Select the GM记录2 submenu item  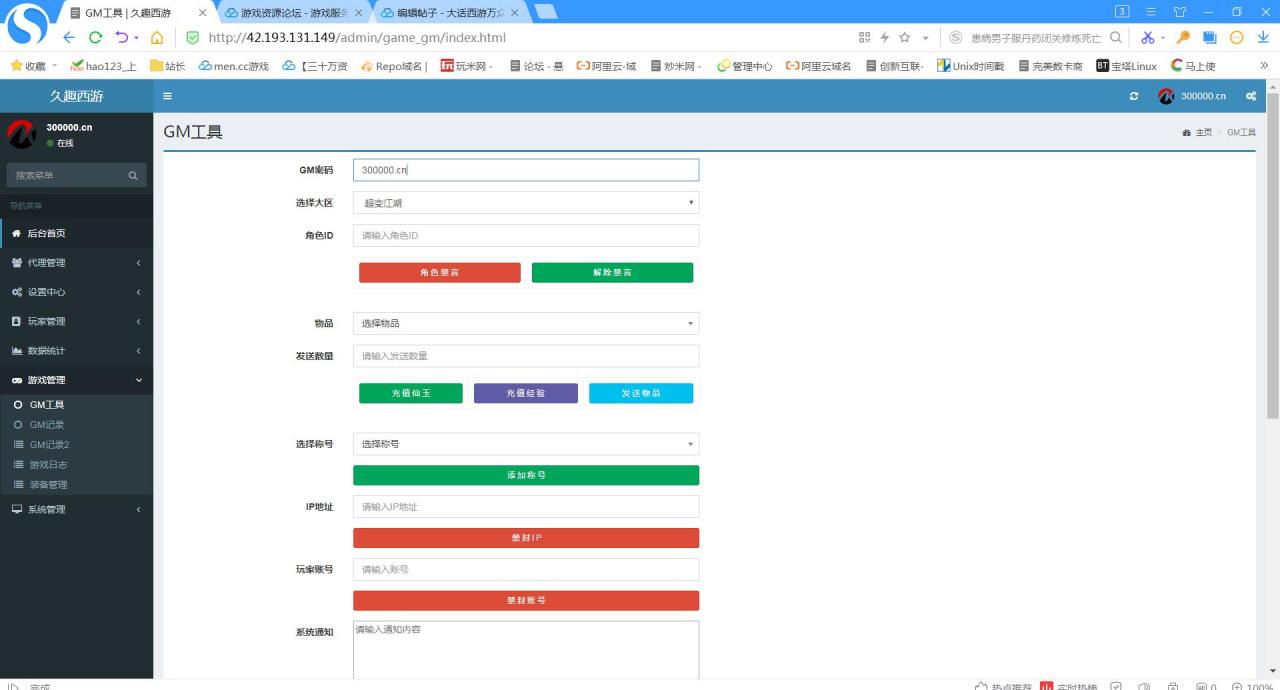(76, 445)
